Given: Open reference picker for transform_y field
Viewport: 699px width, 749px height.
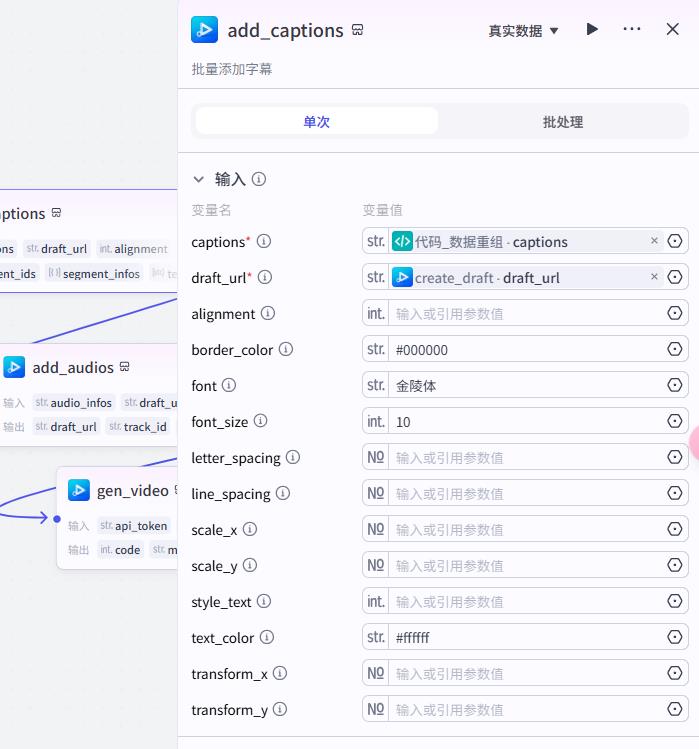Looking at the screenshot, I should [675, 709].
